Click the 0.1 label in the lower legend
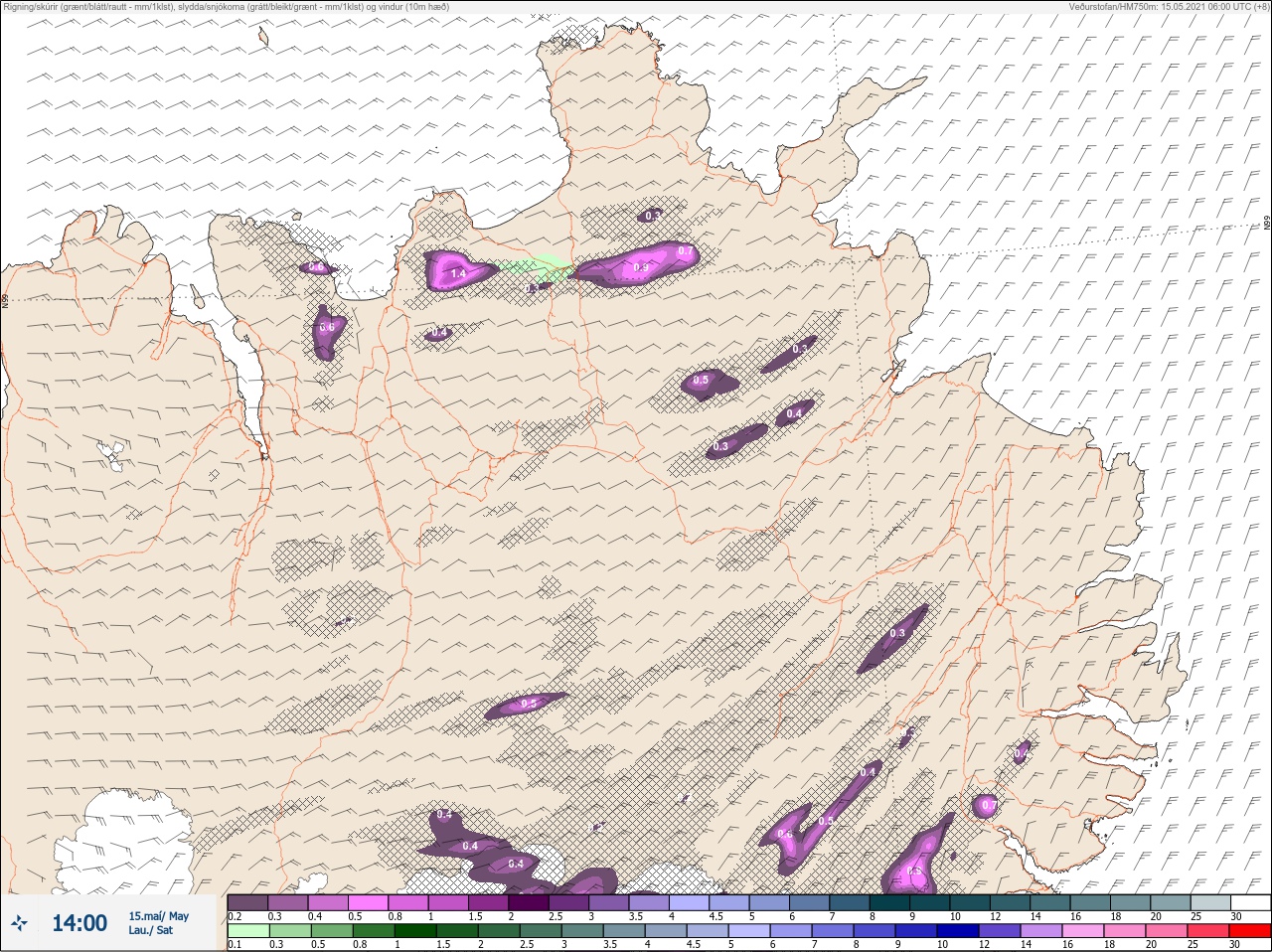Screen dimensions: 1272x952 click(235, 945)
